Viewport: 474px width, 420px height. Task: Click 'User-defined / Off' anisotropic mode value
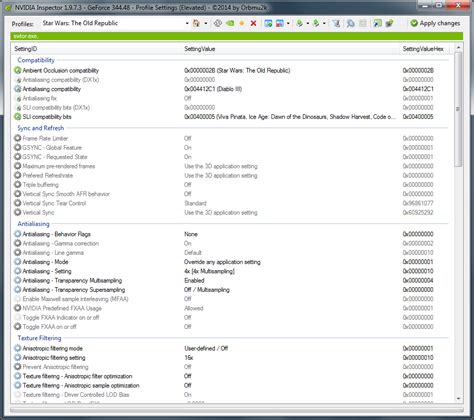(206, 348)
